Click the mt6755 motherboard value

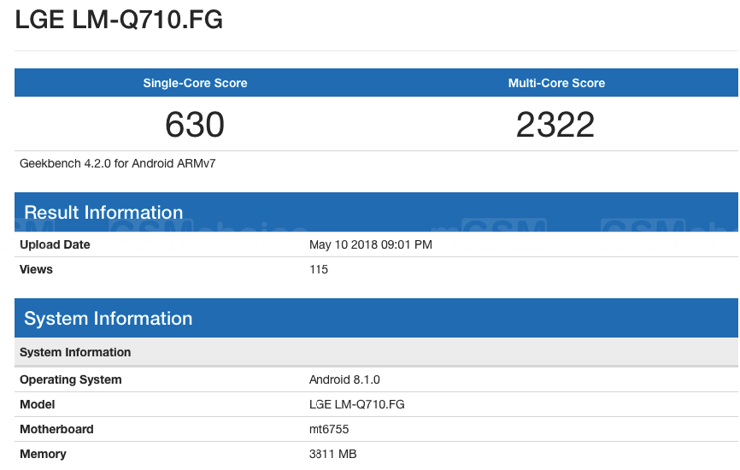(329, 429)
